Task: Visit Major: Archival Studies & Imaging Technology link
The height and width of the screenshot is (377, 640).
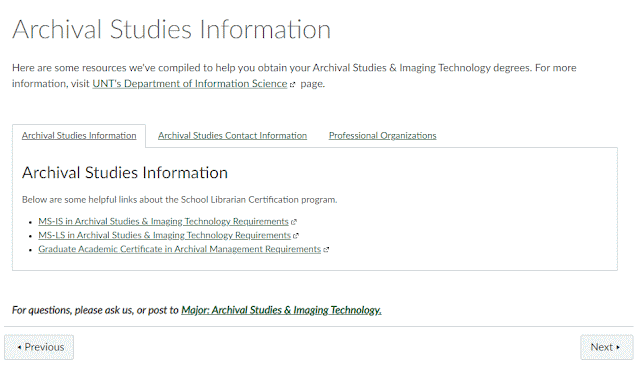Action: [281, 310]
